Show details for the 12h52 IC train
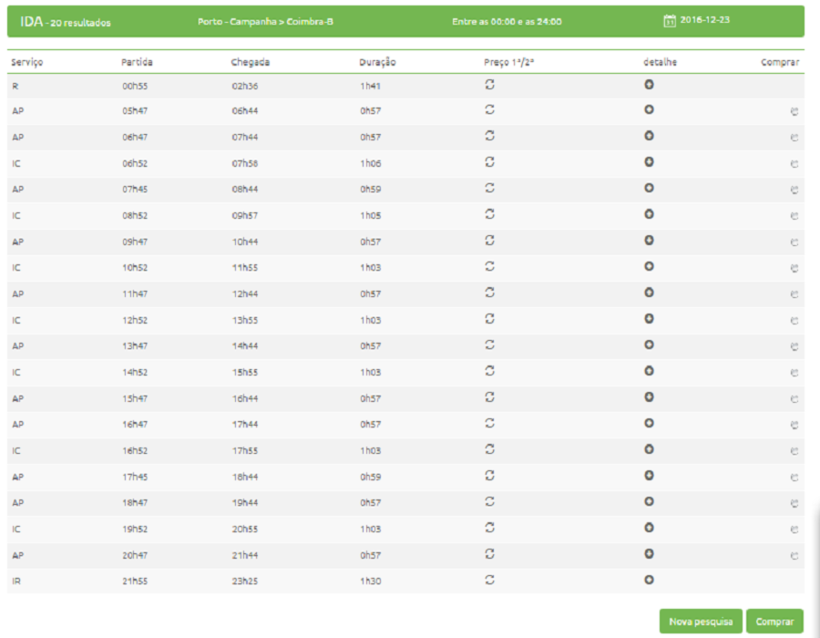This screenshot has width=820, height=638. 649,318
